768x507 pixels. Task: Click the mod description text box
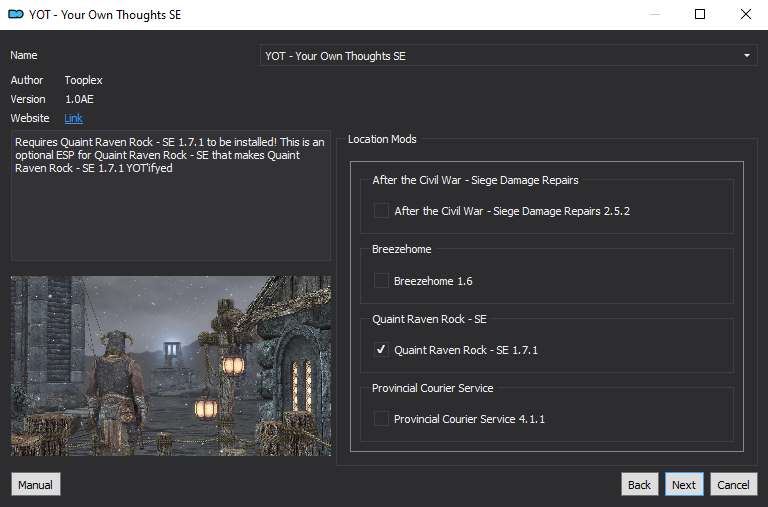[x=171, y=195]
